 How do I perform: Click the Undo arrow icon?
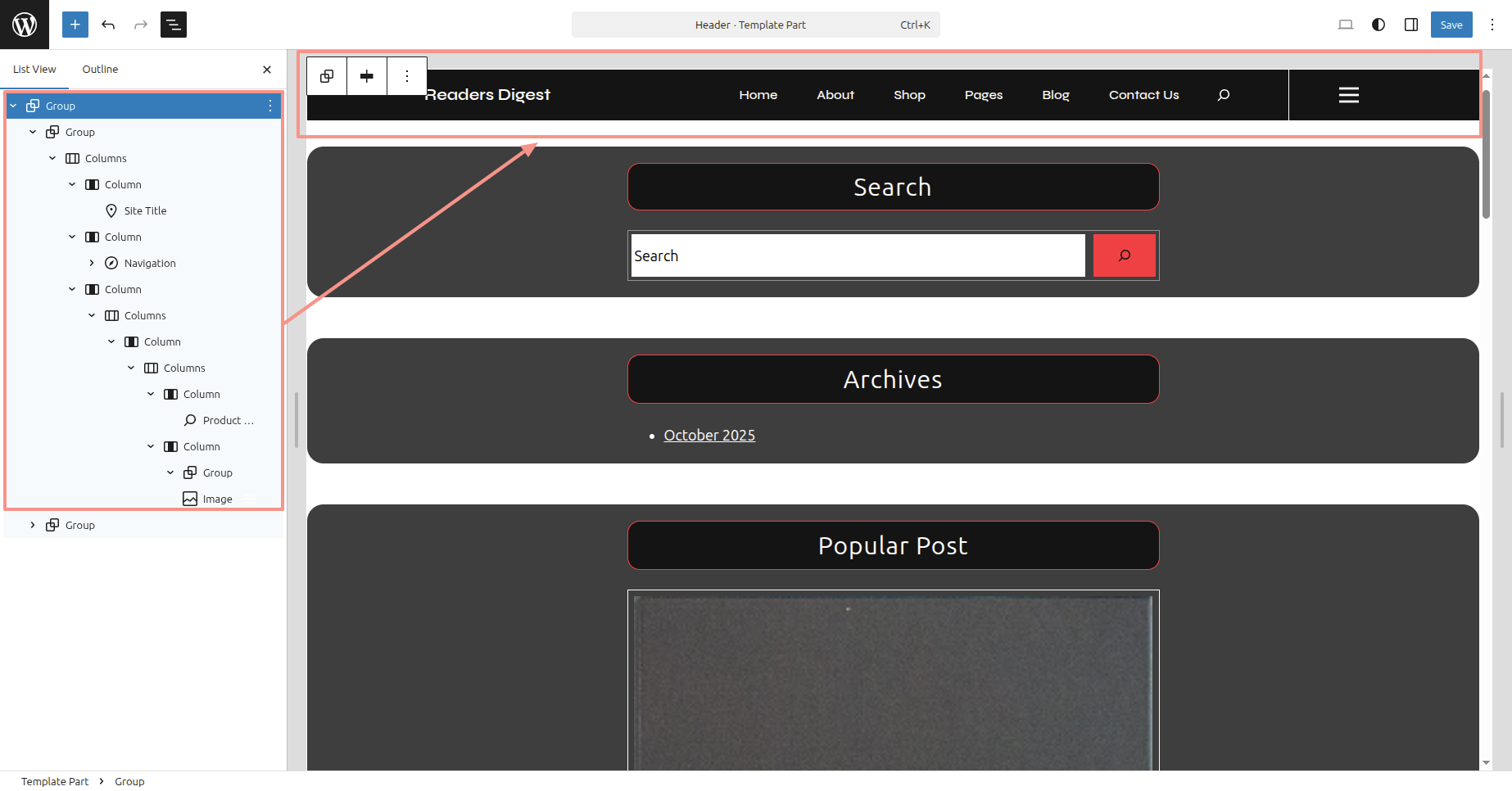108,25
